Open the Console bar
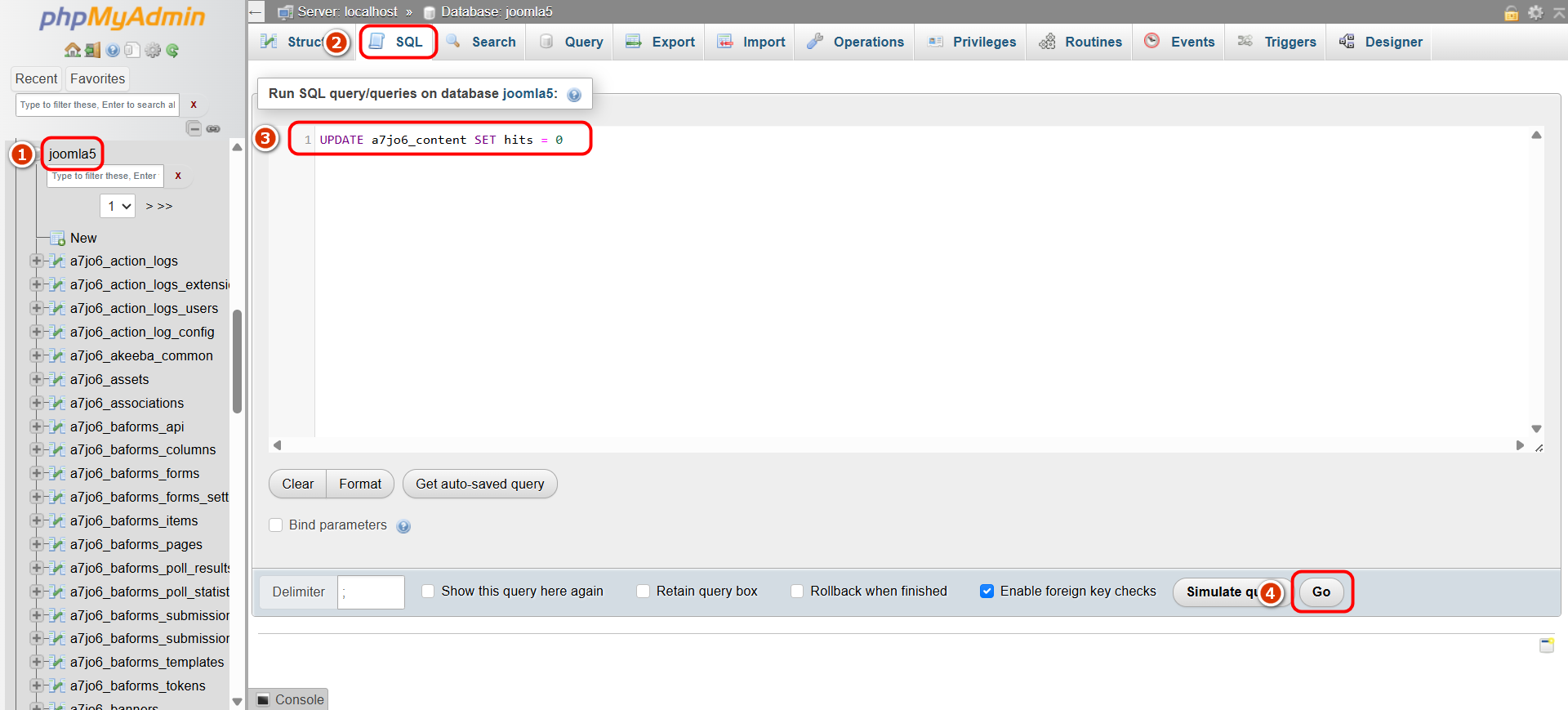This screenshot has width=1568, height=710. tap(289, 699)
